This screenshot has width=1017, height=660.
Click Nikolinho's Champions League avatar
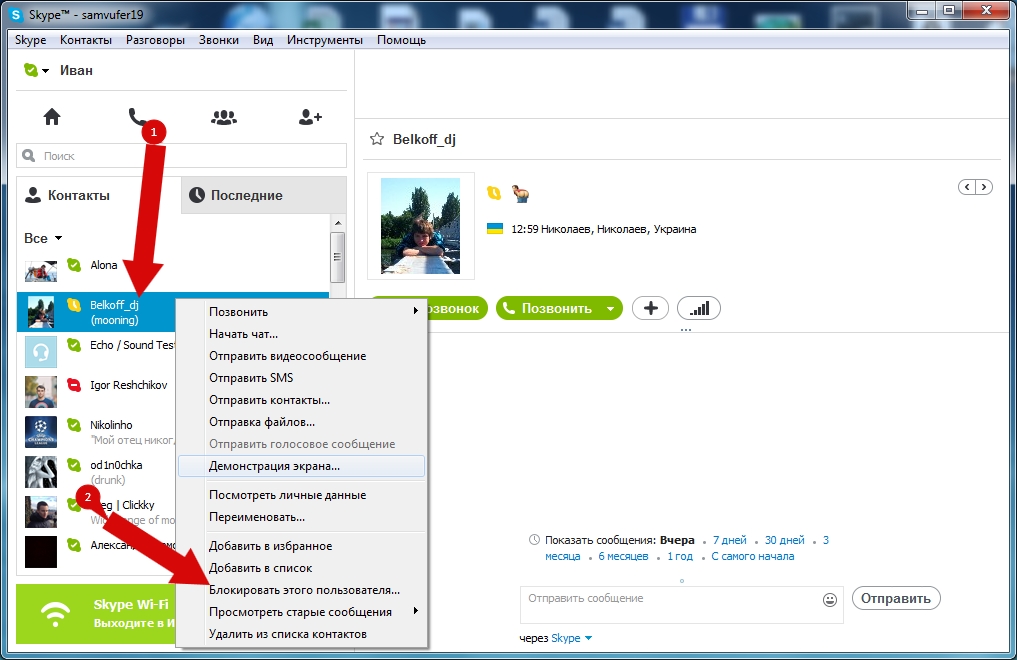(41, 432)
